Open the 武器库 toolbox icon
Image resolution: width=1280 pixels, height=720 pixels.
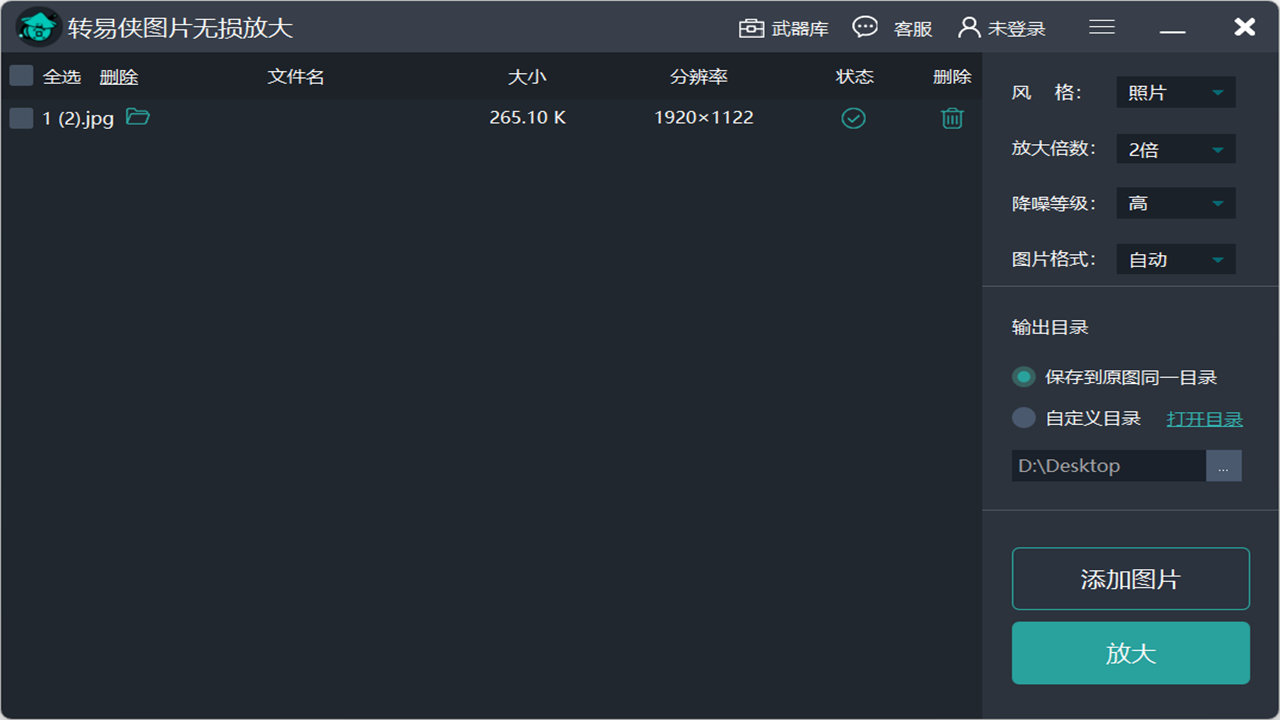(751, 28)
